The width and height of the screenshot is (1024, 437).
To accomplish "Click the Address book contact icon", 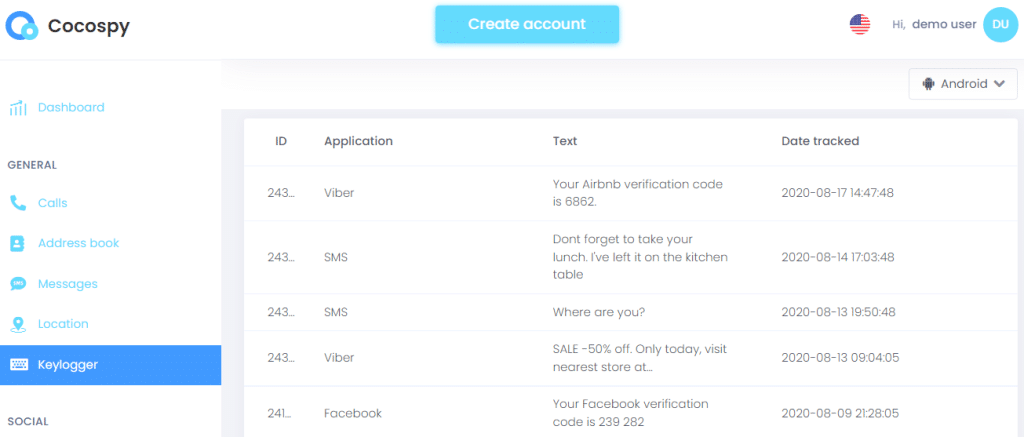I will (x=18, y=244).
